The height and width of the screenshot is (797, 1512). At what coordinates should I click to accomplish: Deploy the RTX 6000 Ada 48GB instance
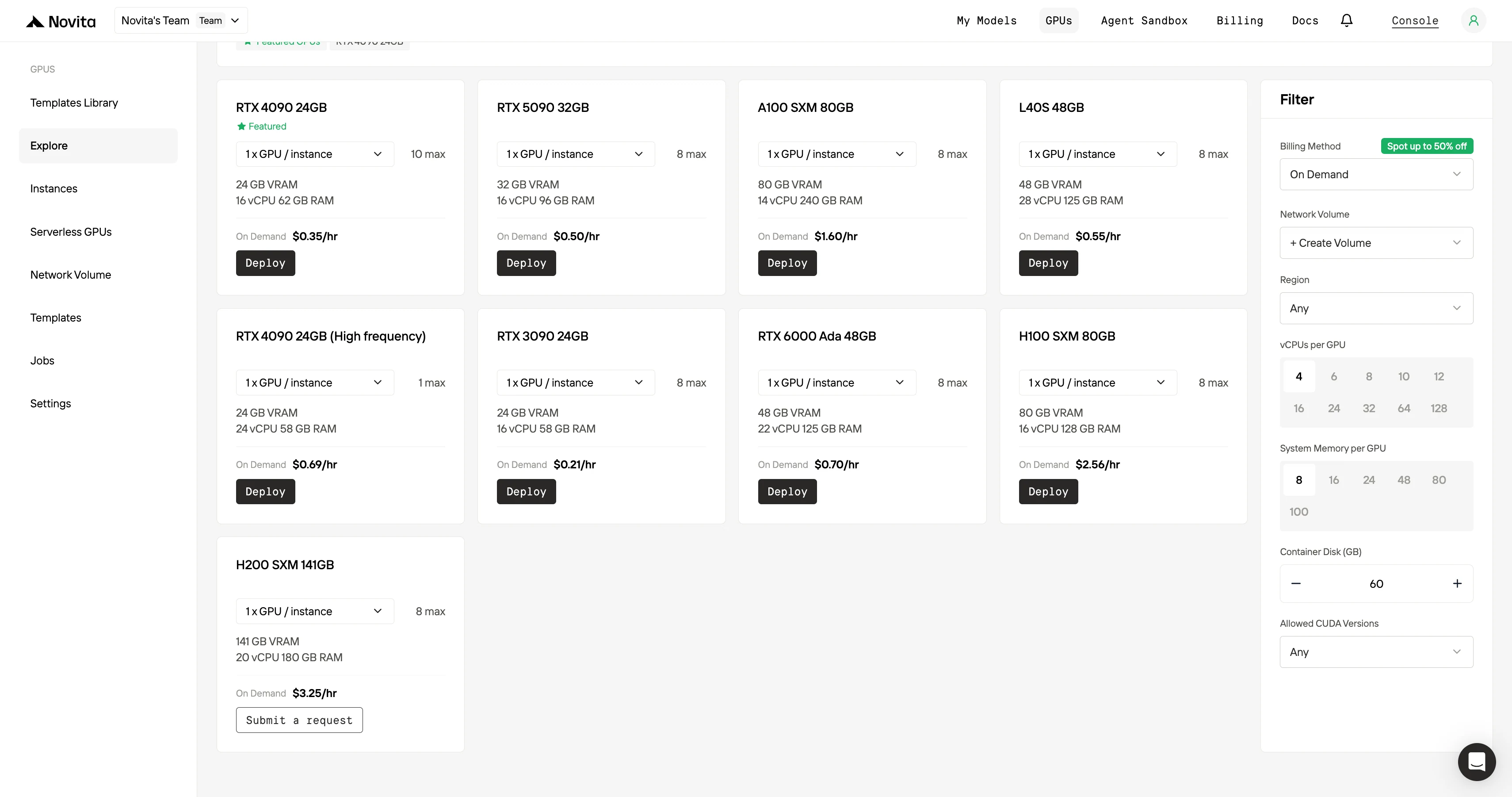(x=787, y=491)
